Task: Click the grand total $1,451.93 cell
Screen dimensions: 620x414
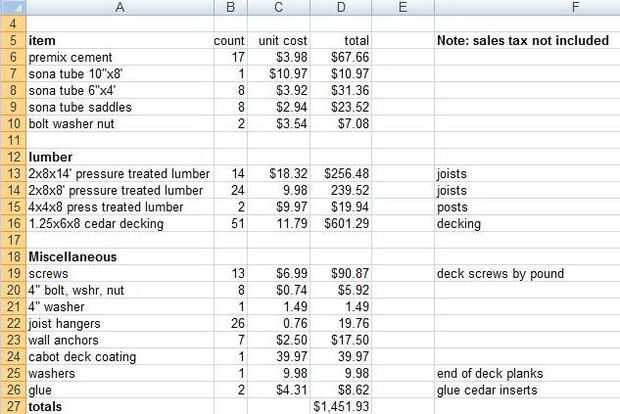Action: [342, 407]
